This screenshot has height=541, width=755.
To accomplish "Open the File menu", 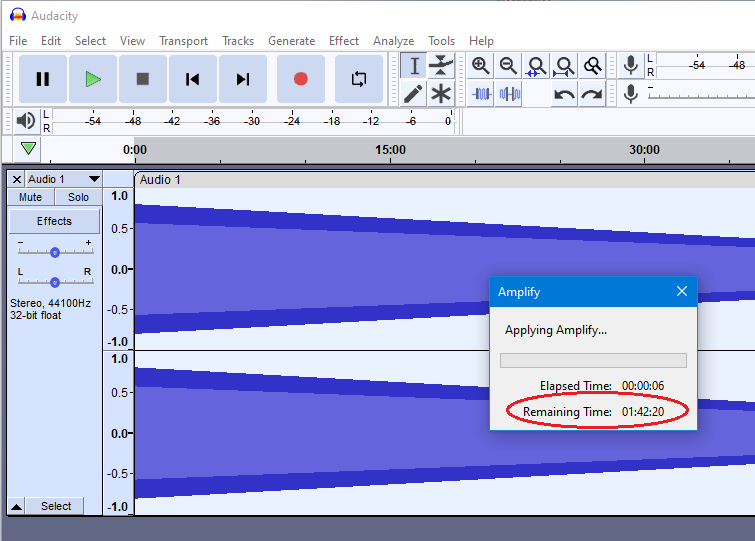I will [x=18, y=41].
